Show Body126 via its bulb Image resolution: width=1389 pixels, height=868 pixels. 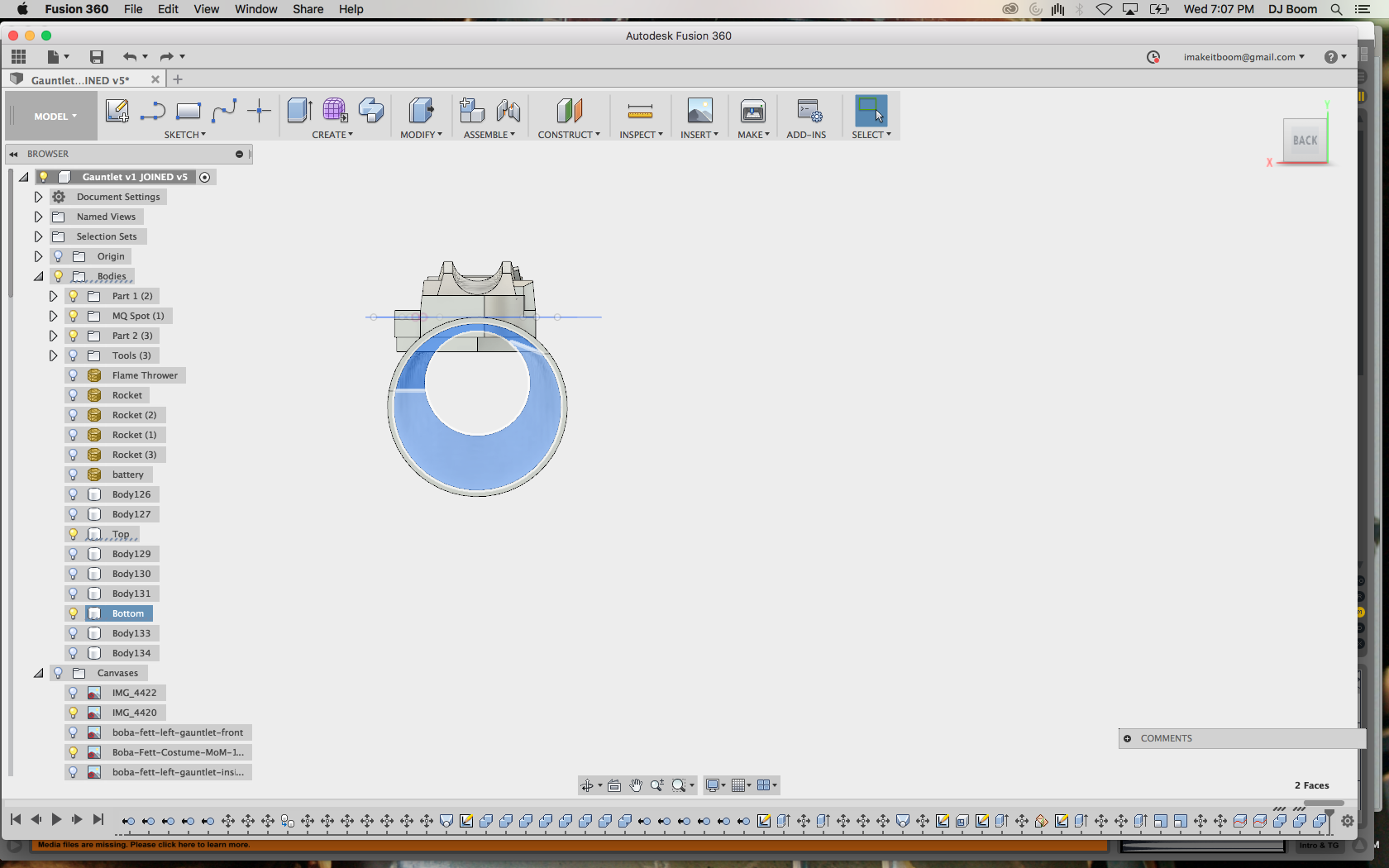[73, 494]
